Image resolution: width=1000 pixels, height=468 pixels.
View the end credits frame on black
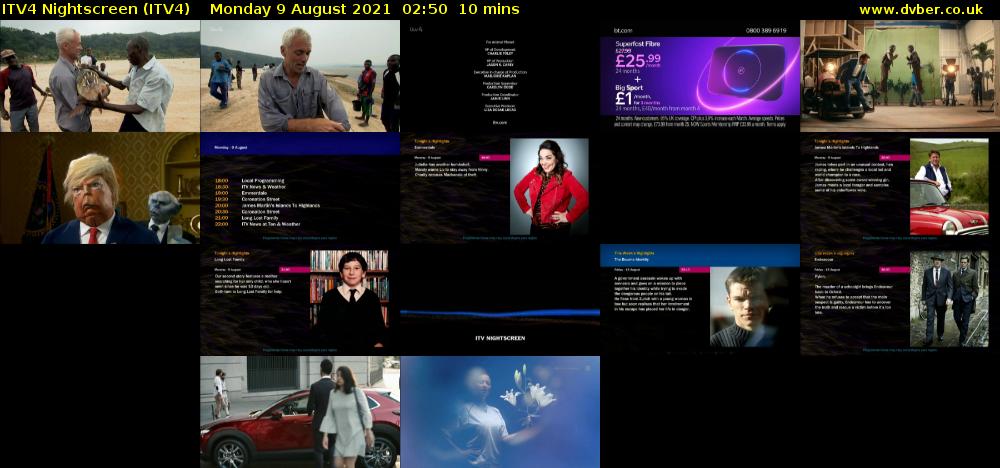click(x=500, y=76)
